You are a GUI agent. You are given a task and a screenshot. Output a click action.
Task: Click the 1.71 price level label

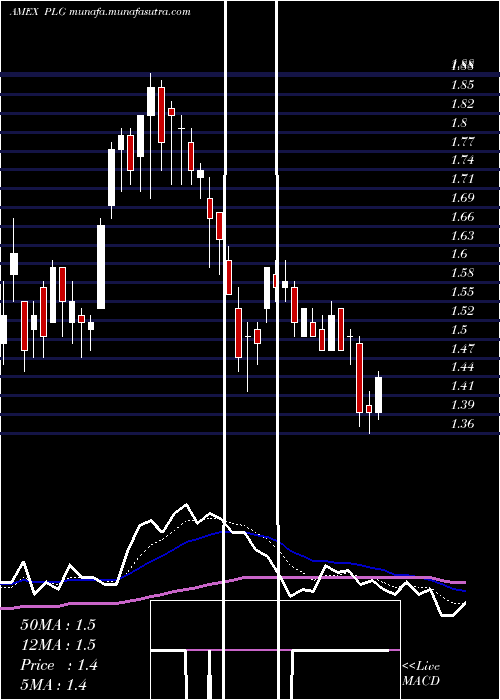point(462,179)
